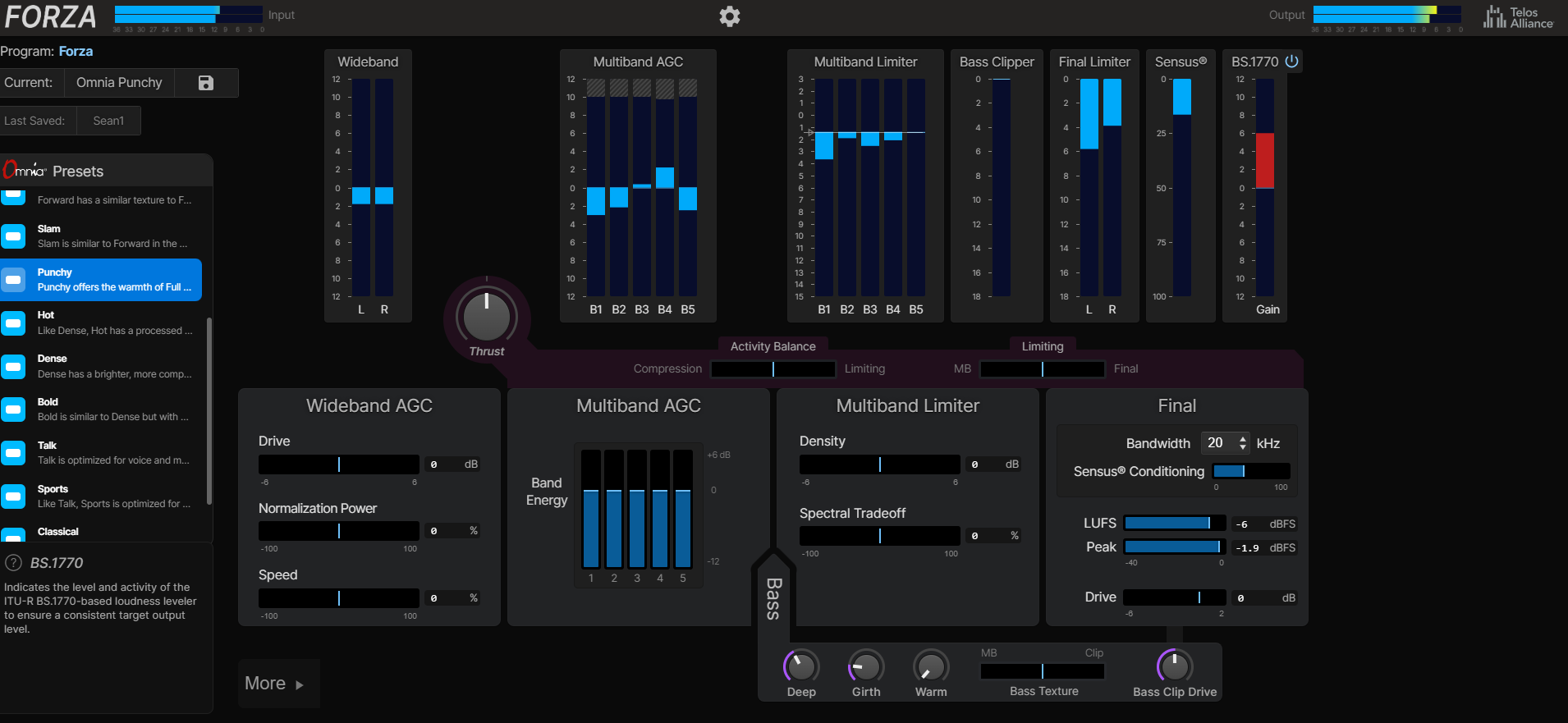Click the Sports preset icon
Image resolution: width=1568 pixels, height=723 pixels.
[x=13, y=496]
